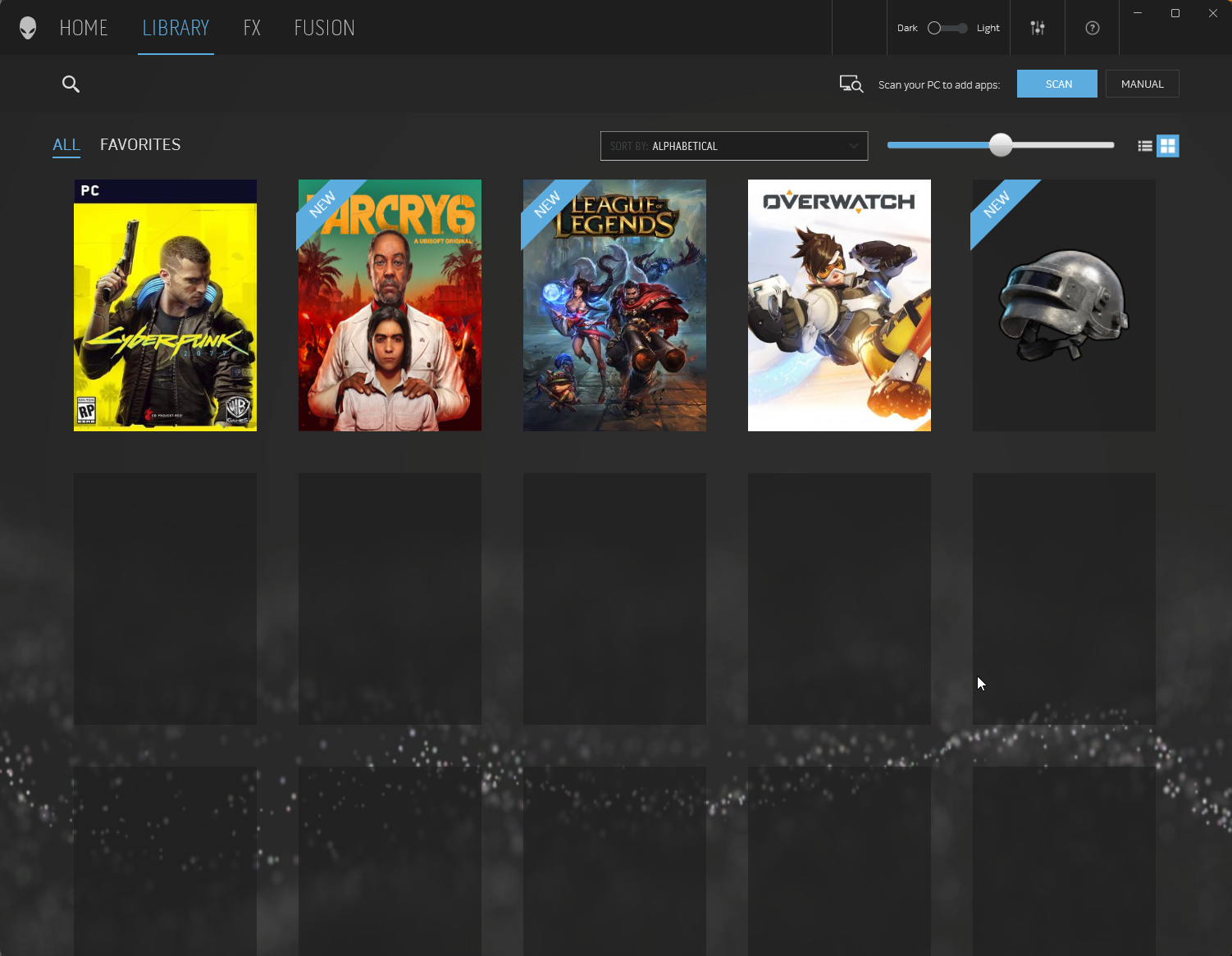Close the Alienware Command Center window
Screen dimensions: 1232x956
click(x=1213, y=13)
